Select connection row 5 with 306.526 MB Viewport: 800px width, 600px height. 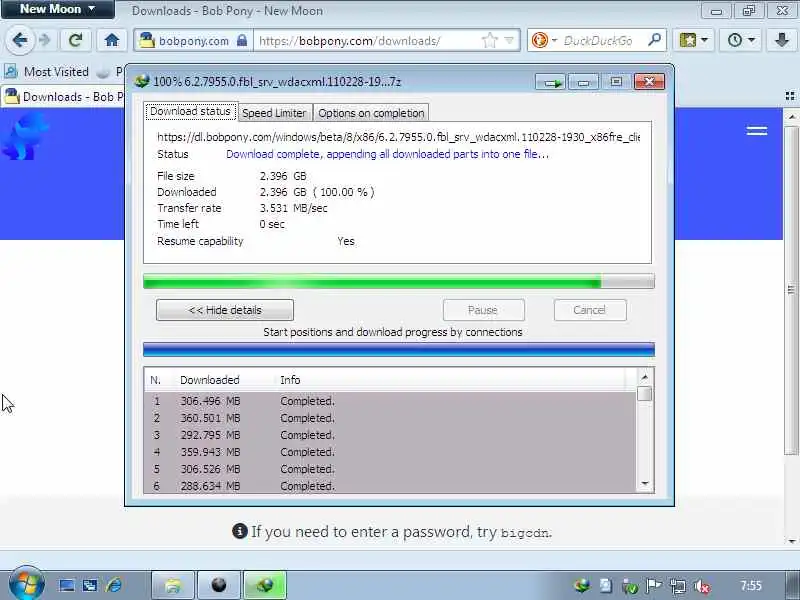click(x=390, y=469)
